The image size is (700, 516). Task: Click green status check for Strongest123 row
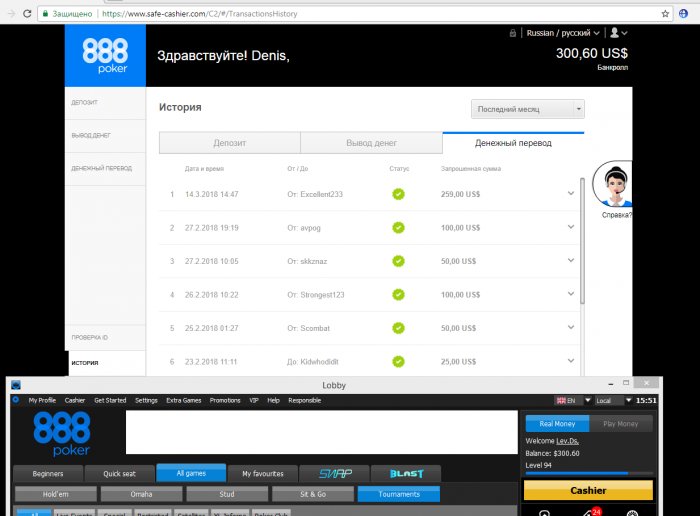[398, 295]
